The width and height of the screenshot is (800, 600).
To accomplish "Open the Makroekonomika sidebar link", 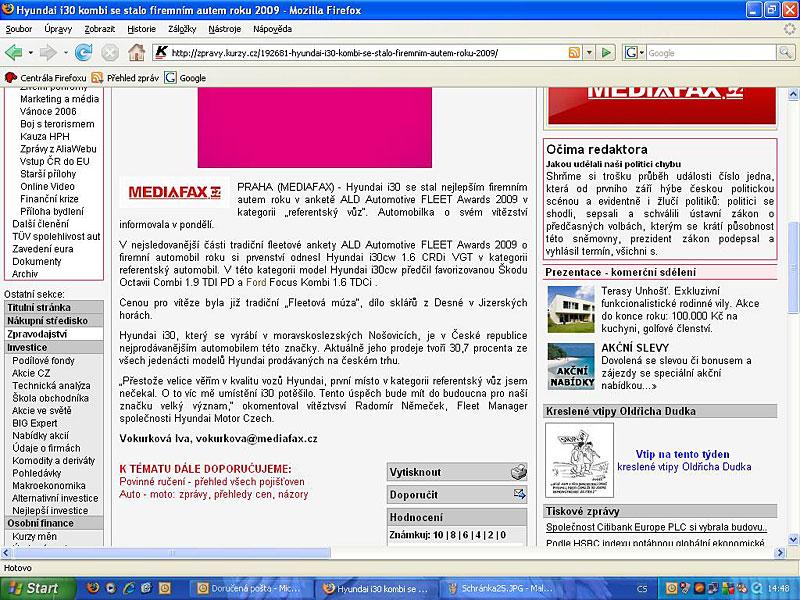I will click(49, 486).
